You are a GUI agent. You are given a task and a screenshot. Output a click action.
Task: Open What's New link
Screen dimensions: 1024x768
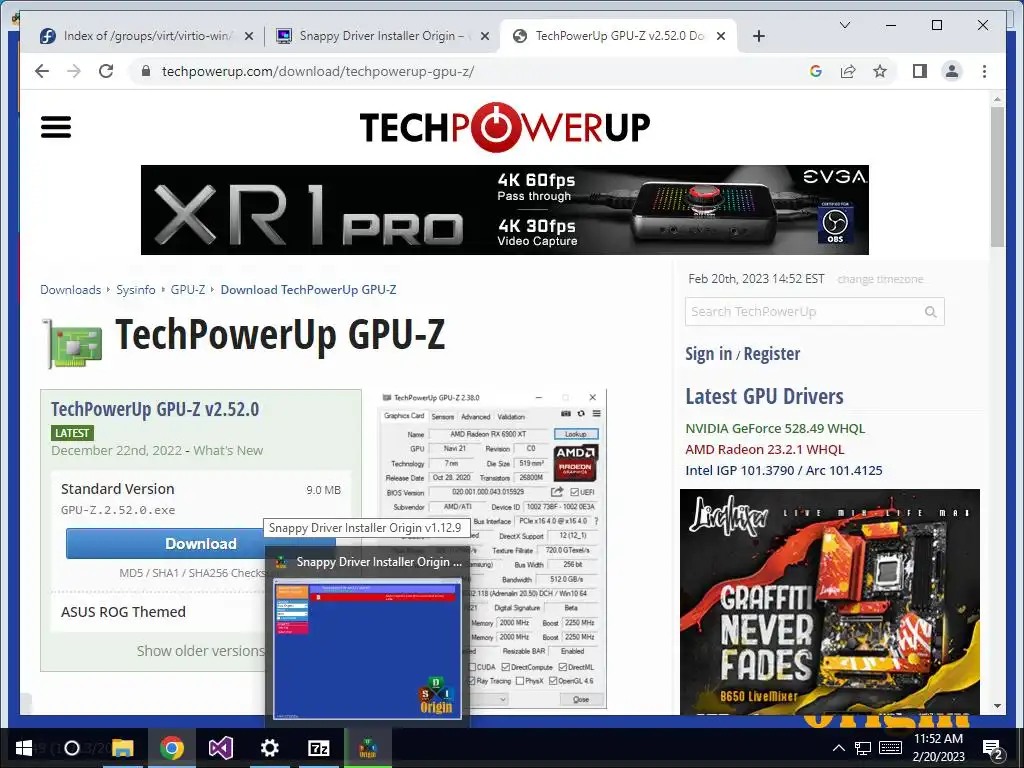click(228, 450)
